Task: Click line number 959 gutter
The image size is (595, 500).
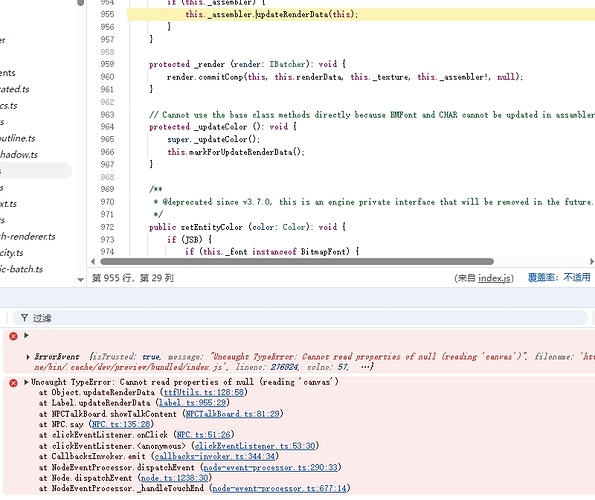Action: pyautogui.click(x=107, y=64)
